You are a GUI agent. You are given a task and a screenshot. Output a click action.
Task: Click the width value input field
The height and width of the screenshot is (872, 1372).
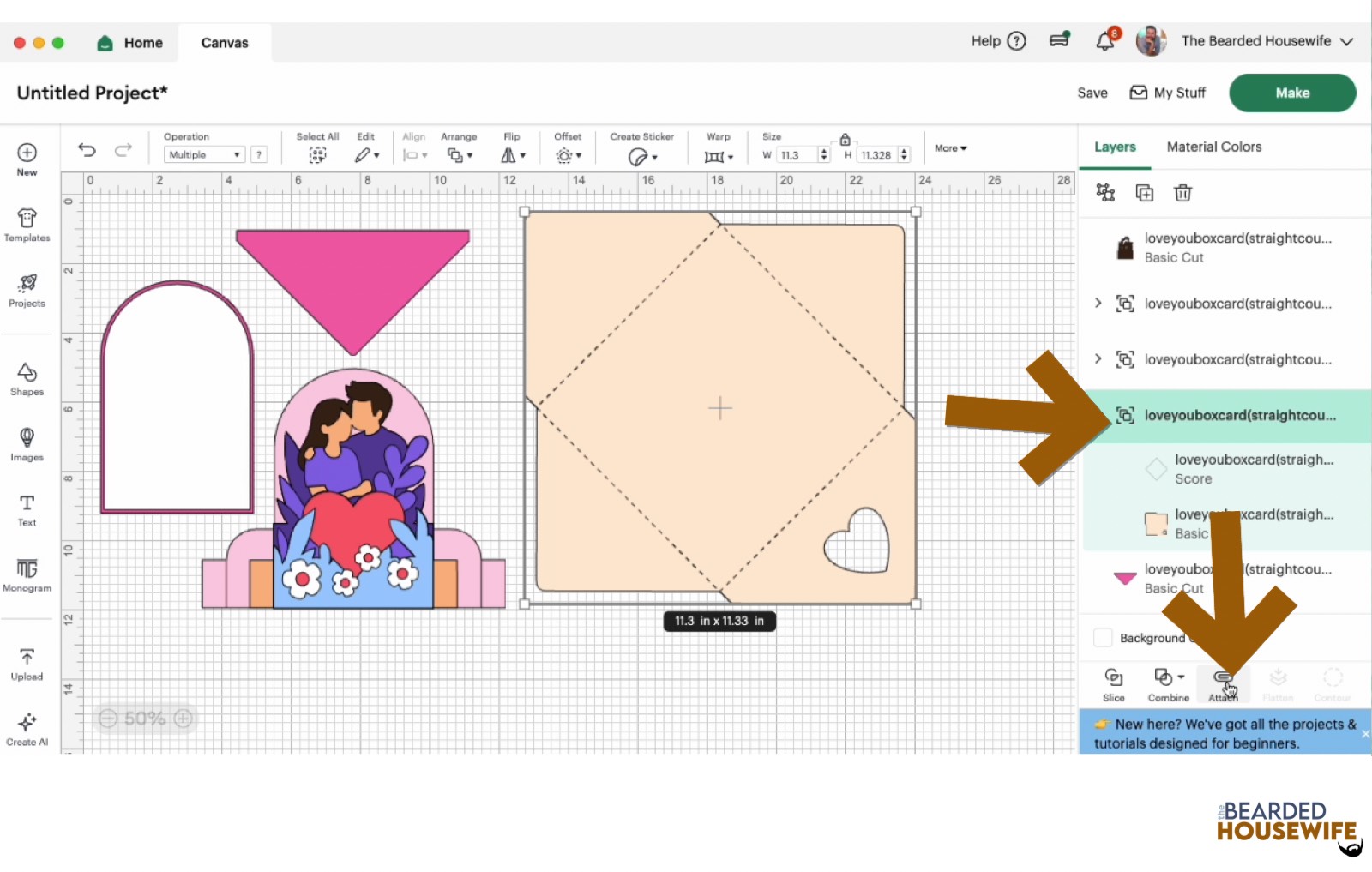point(797,155)
